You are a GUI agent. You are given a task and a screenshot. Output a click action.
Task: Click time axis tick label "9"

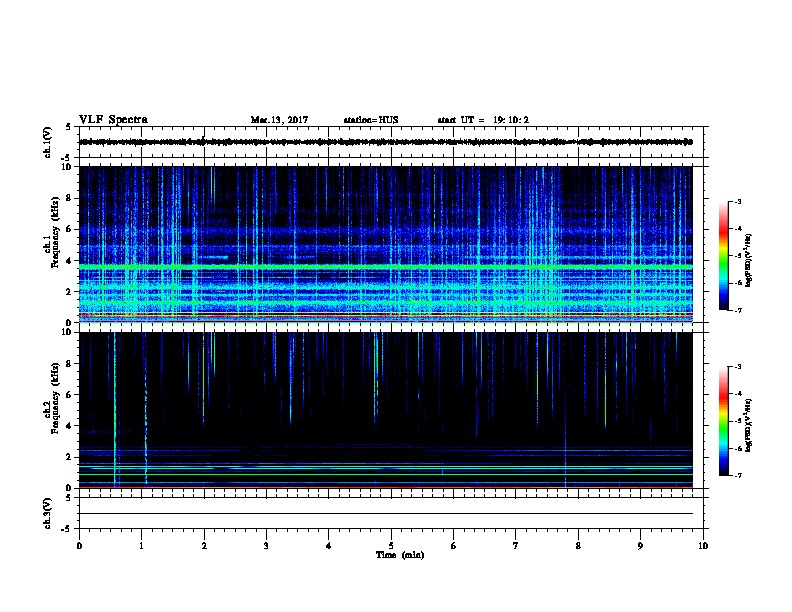(640, 546)
